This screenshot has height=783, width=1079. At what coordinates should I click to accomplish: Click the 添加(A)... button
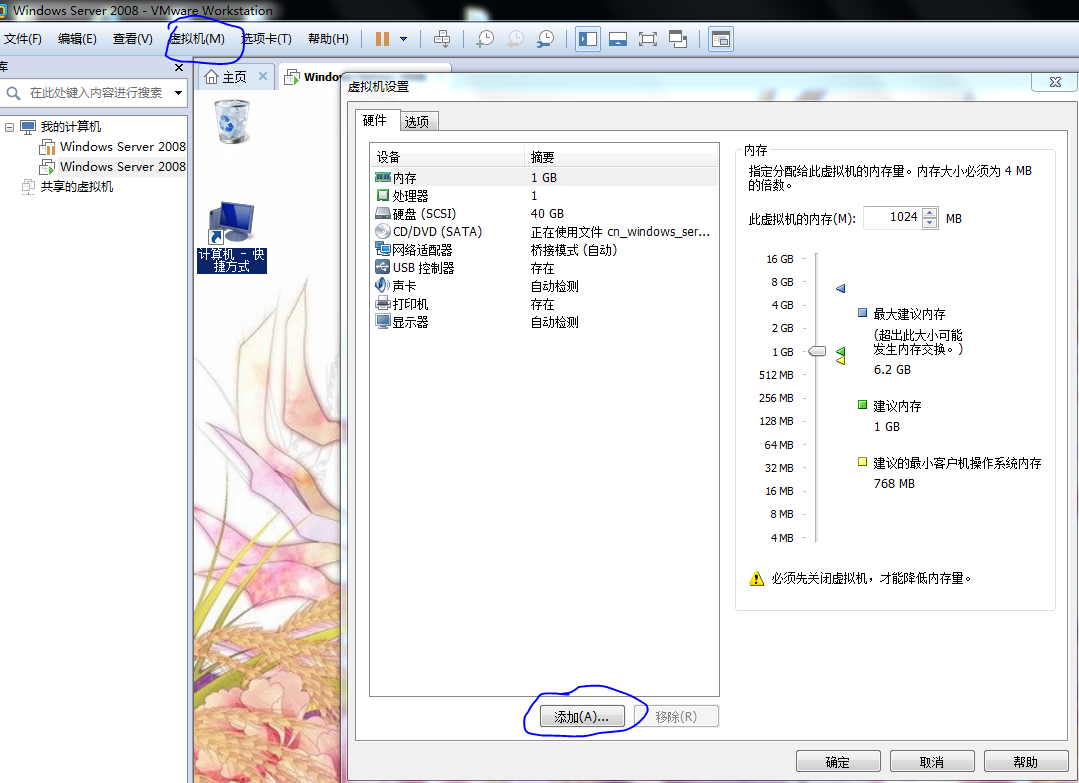[582, 717]
